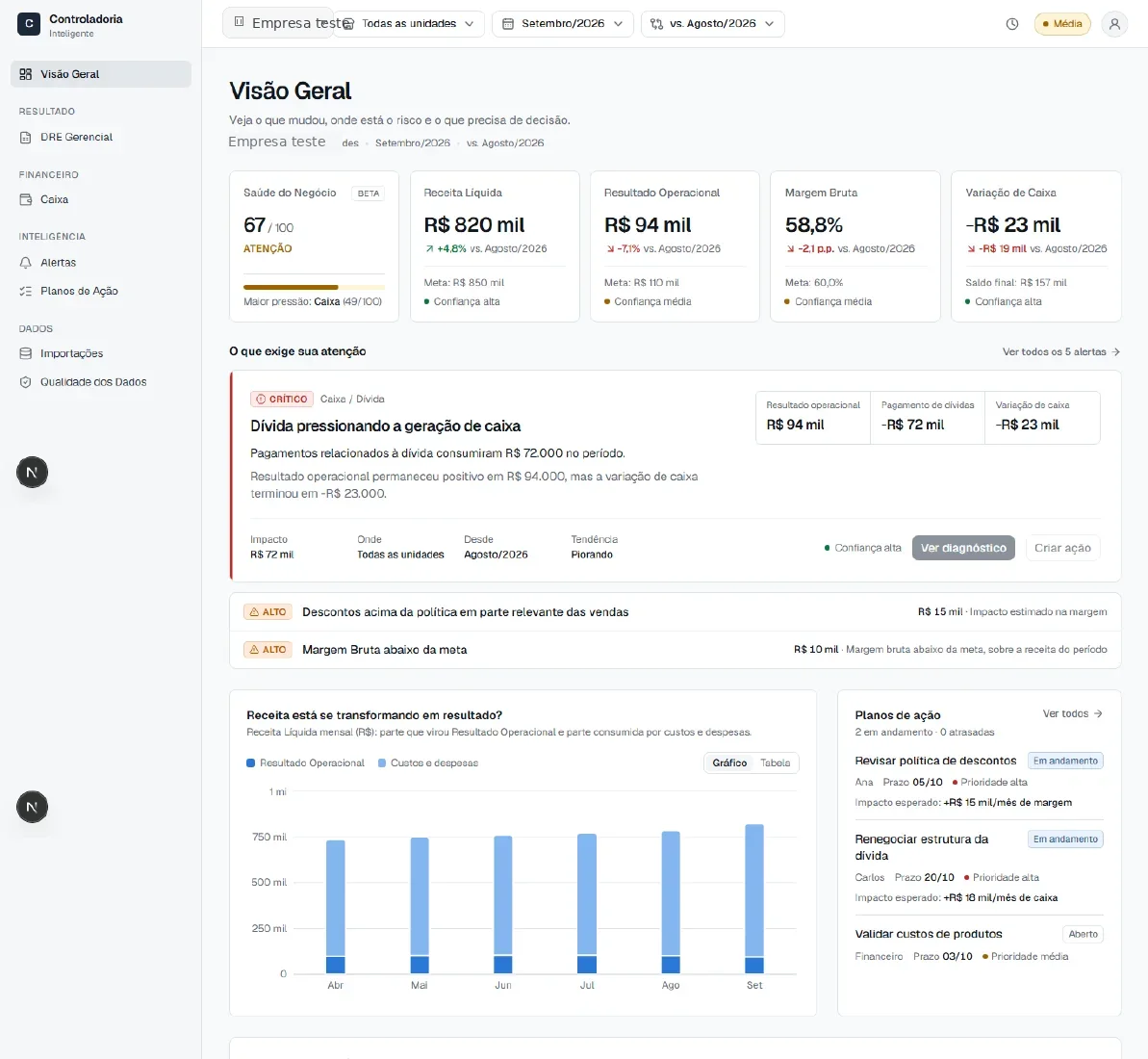
Task: Click the Controladoria logo icon
Action: pos(29,24)
